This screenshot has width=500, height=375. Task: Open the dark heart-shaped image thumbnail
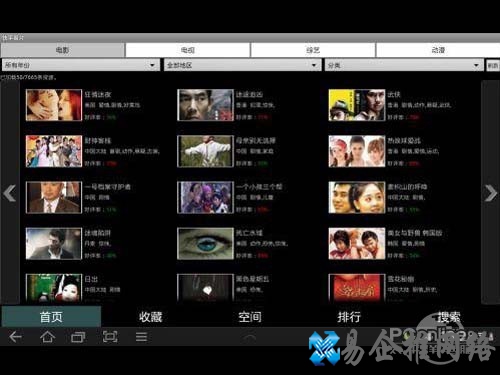click(205, 288)
